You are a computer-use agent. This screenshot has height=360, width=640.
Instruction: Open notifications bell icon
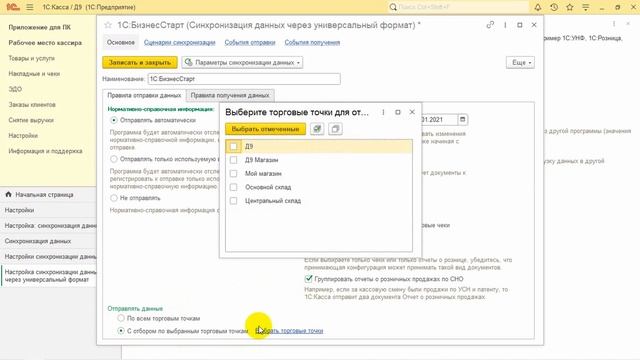(x=538, y=7)
